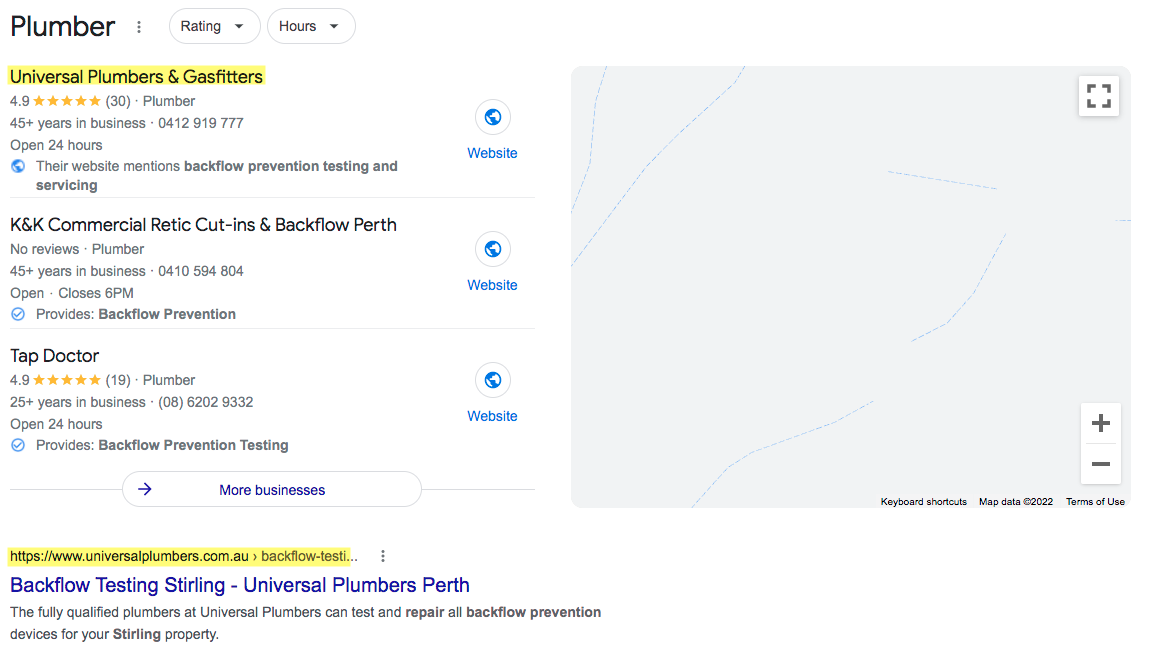Open map Keyboard shortcuts
Screen dimensions: 1157x662
[923, 502]
